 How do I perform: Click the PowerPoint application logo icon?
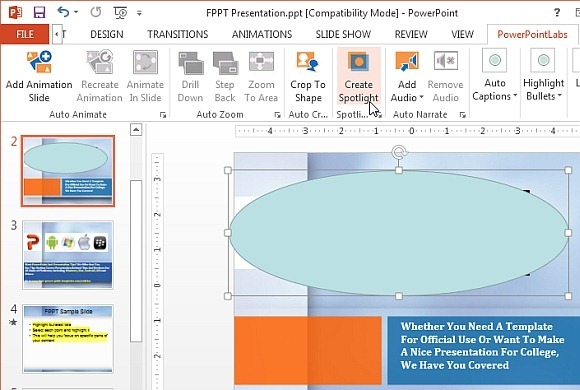tap(15, 13)
